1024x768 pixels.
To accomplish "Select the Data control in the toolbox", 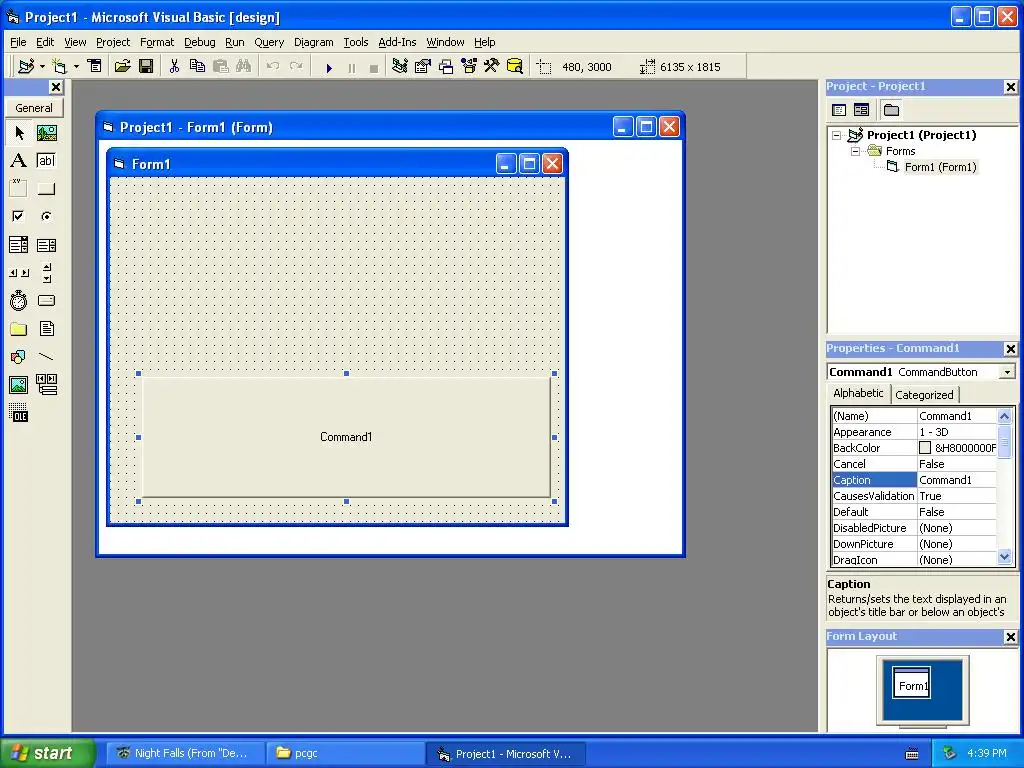I will (46, 385).
